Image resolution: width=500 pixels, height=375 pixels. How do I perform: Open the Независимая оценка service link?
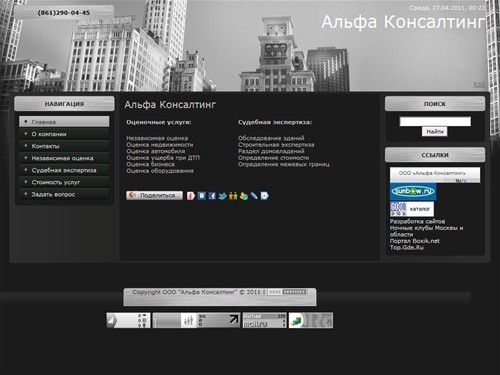[x=157, y=138]
